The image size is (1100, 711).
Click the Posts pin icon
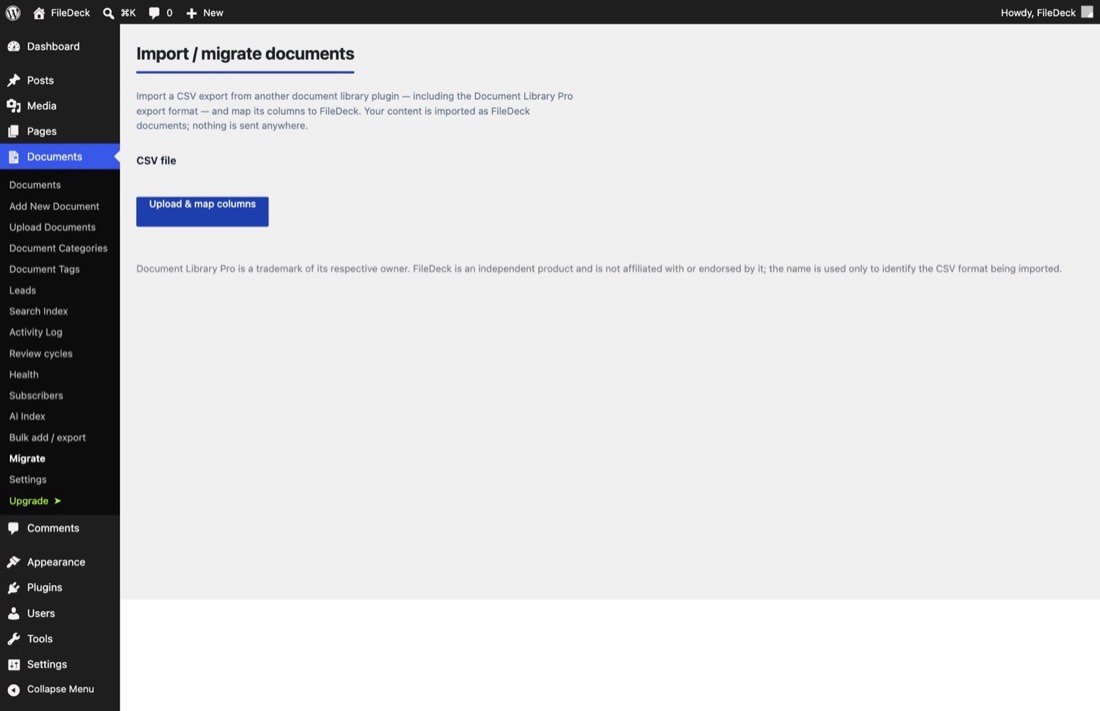[13, 80]
